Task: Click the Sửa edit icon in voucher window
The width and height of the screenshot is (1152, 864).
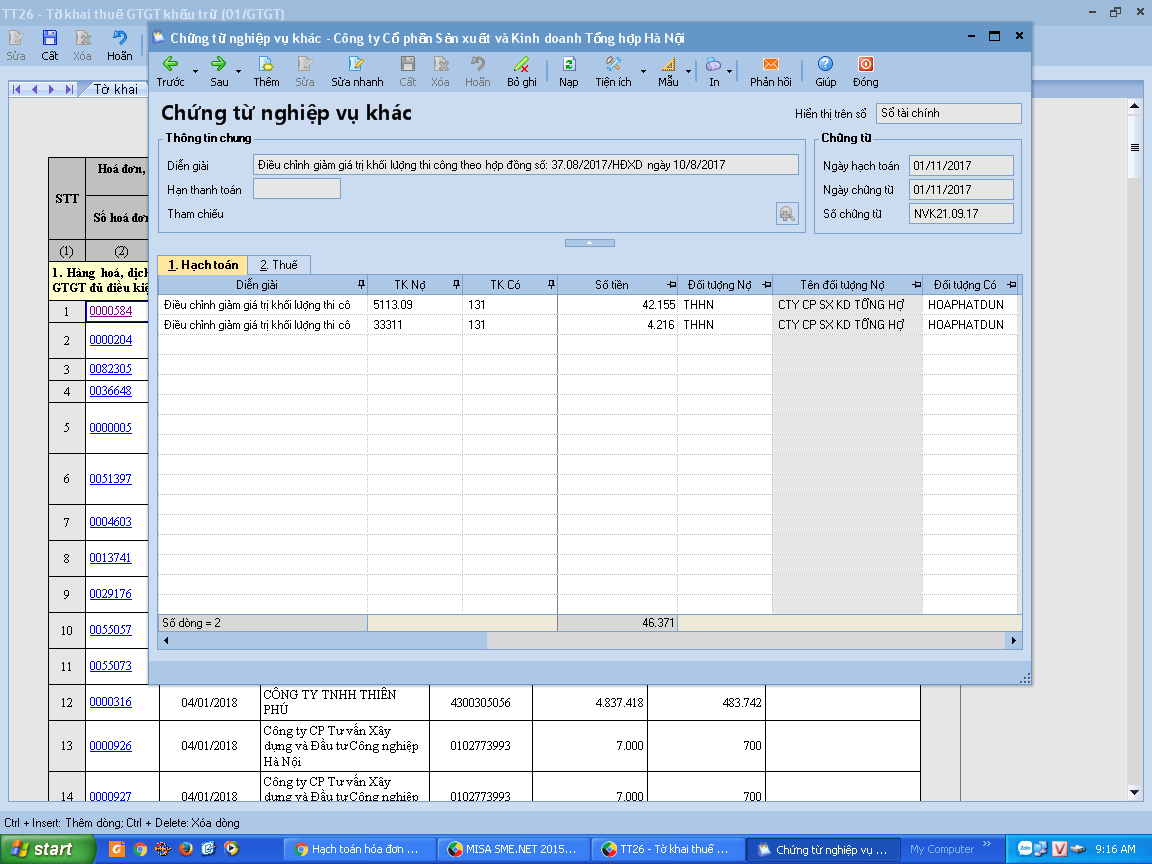Action: pyautogui.click(x=305, y=71)
